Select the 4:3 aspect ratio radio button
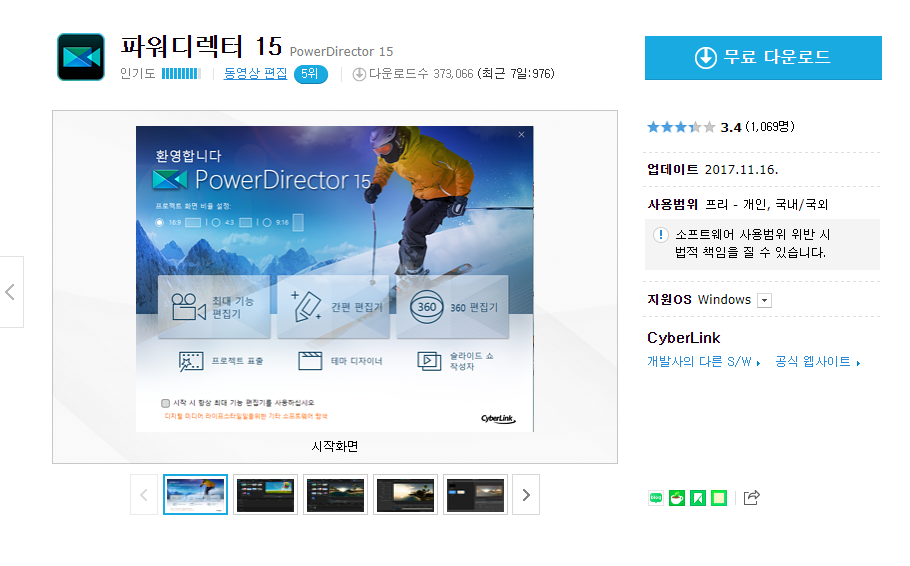Viewport: 910px width, 566px height. click(x=216, y=222)
